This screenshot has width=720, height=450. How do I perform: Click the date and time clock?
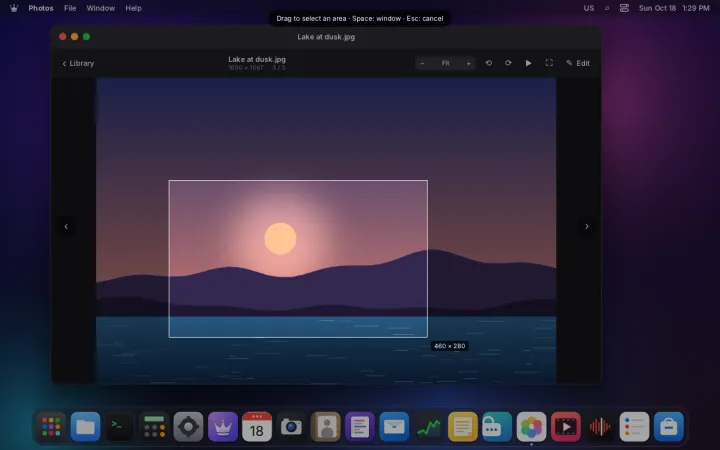[x=674, y=8]
